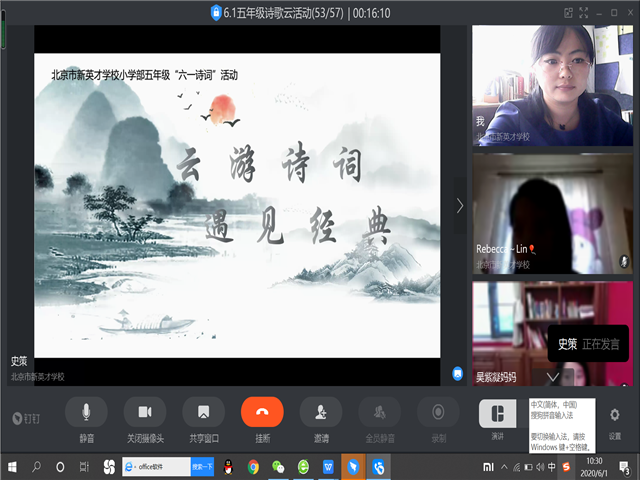640x480 pixels.
Task: Click the 搜索一下 search button in taskbar
Action: click(204, 467)
